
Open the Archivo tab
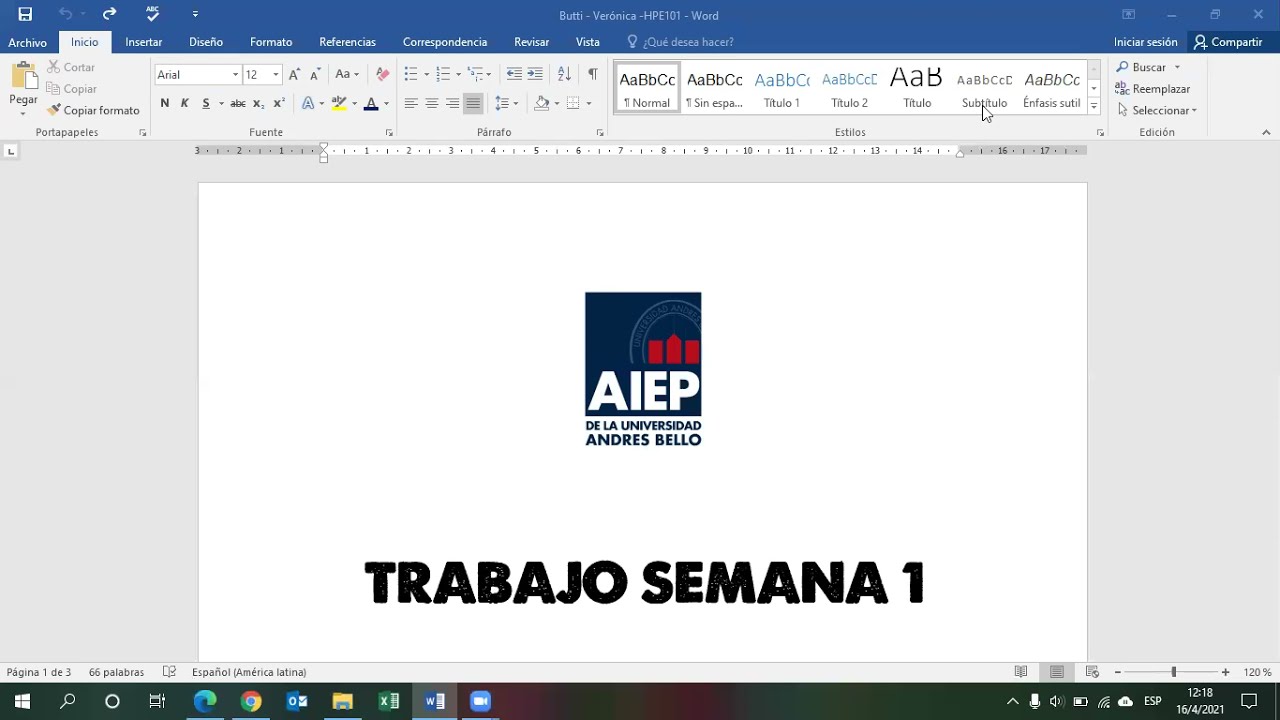tap(27, 42)
